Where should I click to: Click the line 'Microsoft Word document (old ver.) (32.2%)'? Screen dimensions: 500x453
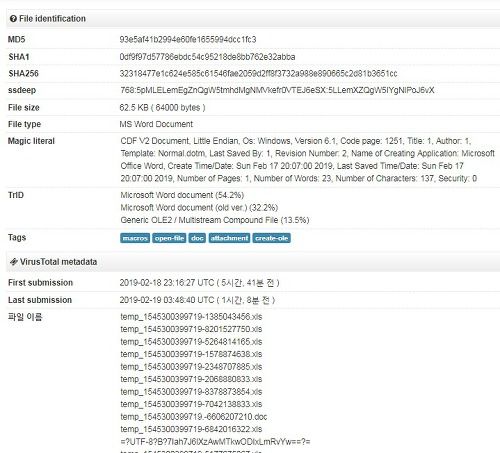[199, 207]
